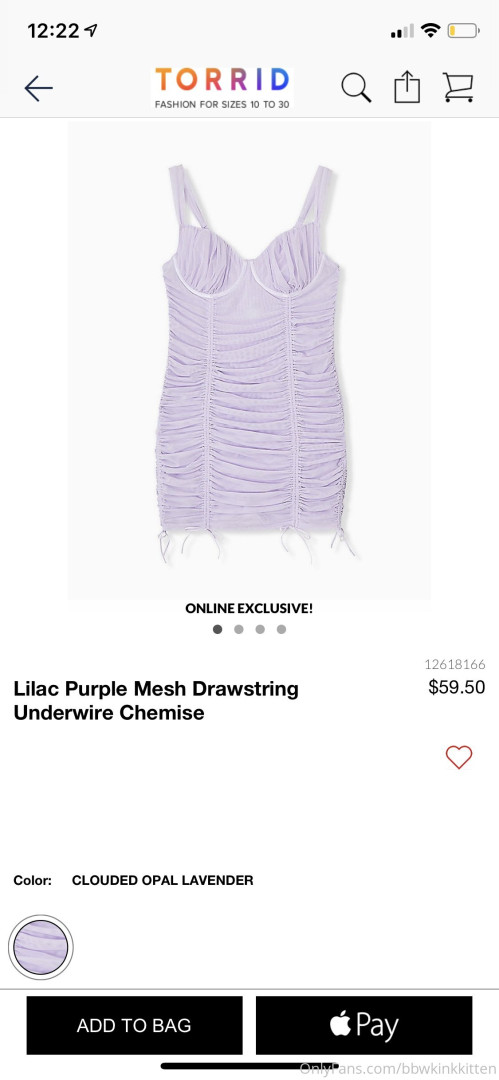Tap the lilac chemise product image

point(250,360)
